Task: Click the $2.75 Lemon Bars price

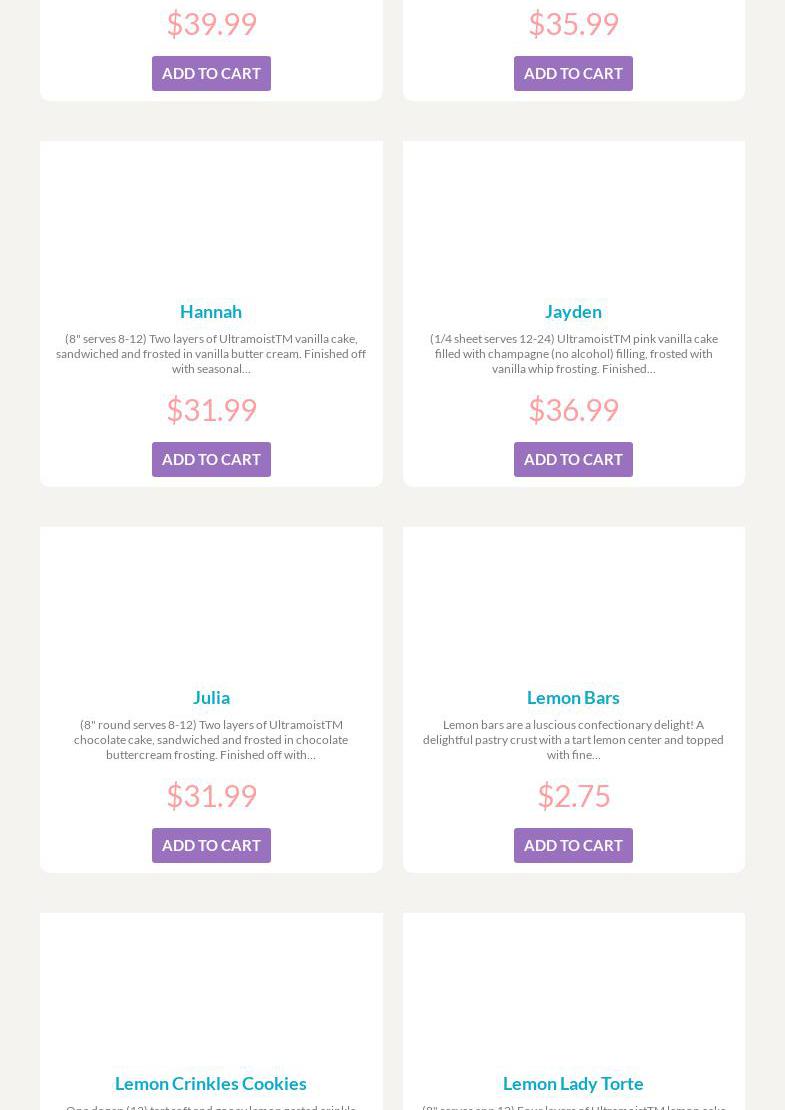Action: pyautogui.click(x=573, y=795)
